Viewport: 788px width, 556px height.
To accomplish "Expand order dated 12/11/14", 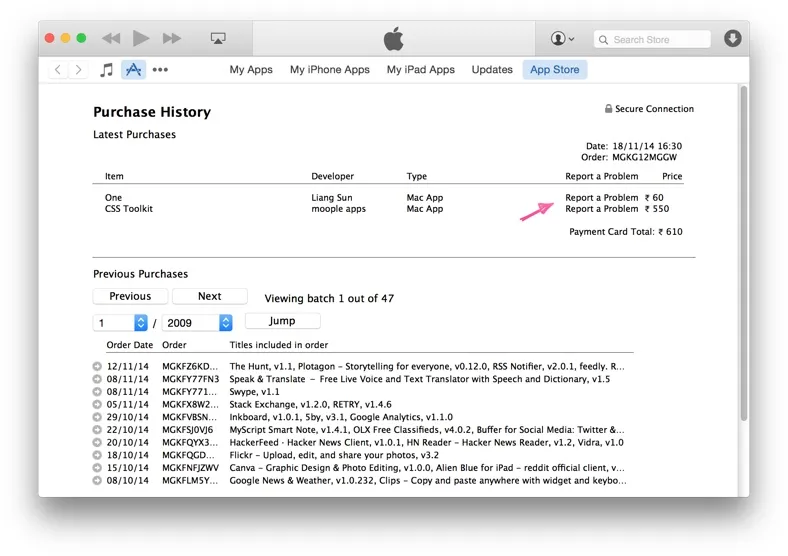I will click(x=97, y=366).
